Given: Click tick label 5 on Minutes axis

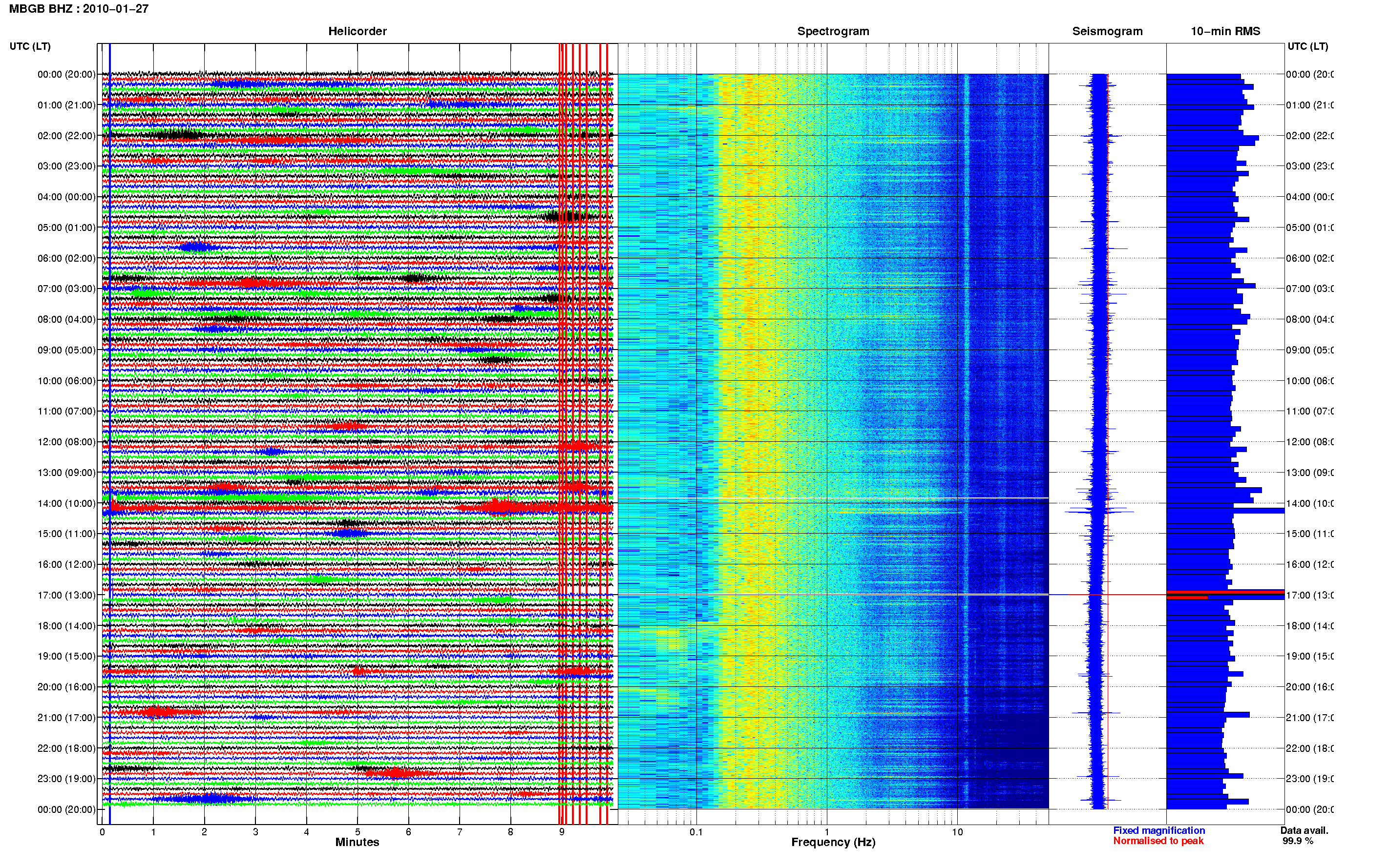Looking at the screenshot, I should tap(358, 832).
